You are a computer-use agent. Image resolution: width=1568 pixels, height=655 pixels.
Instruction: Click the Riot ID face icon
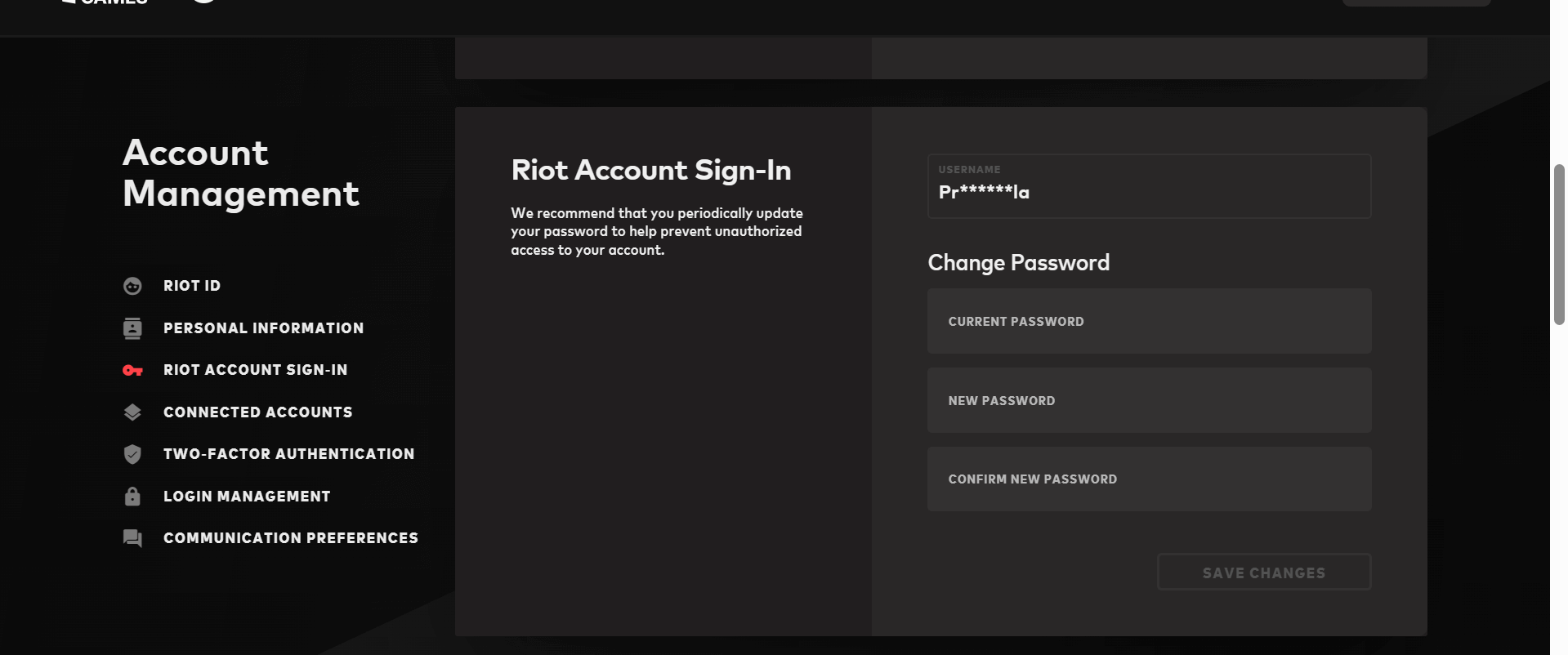[x=132, y=286]
